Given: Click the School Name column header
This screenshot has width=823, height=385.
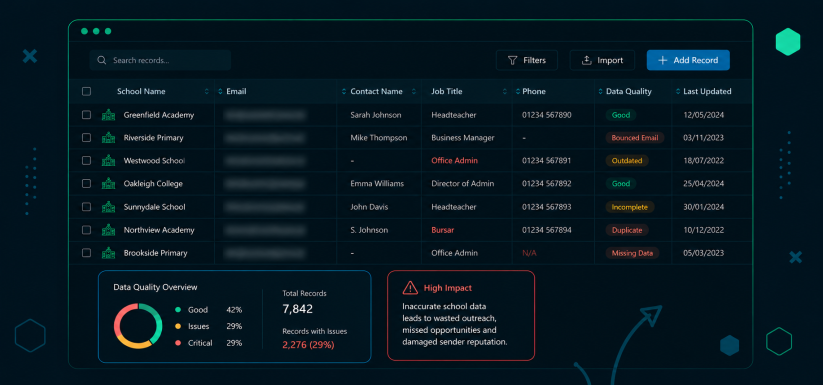Looking at the screenshot, I should (141, 91).
